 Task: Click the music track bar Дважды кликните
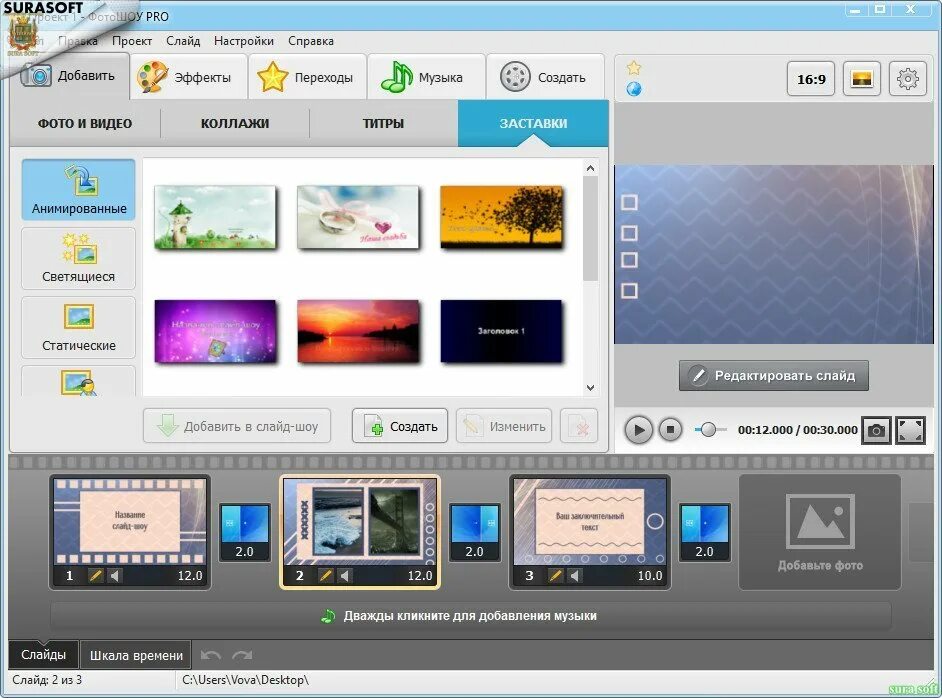470,616
